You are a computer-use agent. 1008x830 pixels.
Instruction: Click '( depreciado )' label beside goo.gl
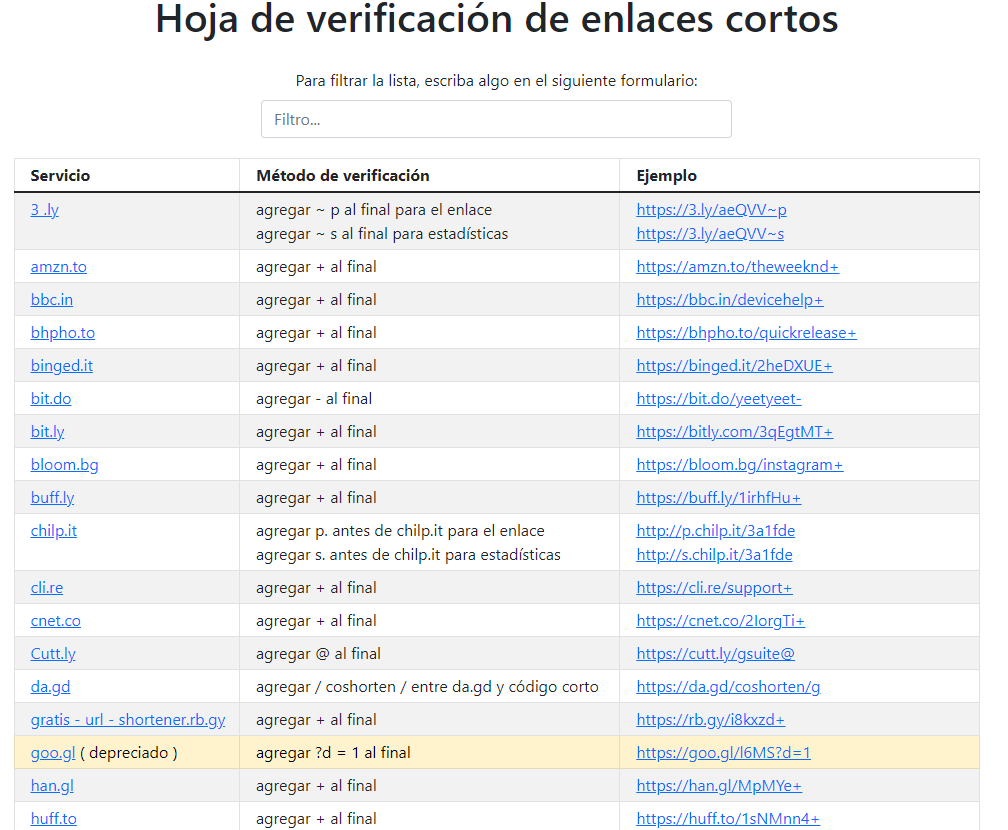click(129, 753)
